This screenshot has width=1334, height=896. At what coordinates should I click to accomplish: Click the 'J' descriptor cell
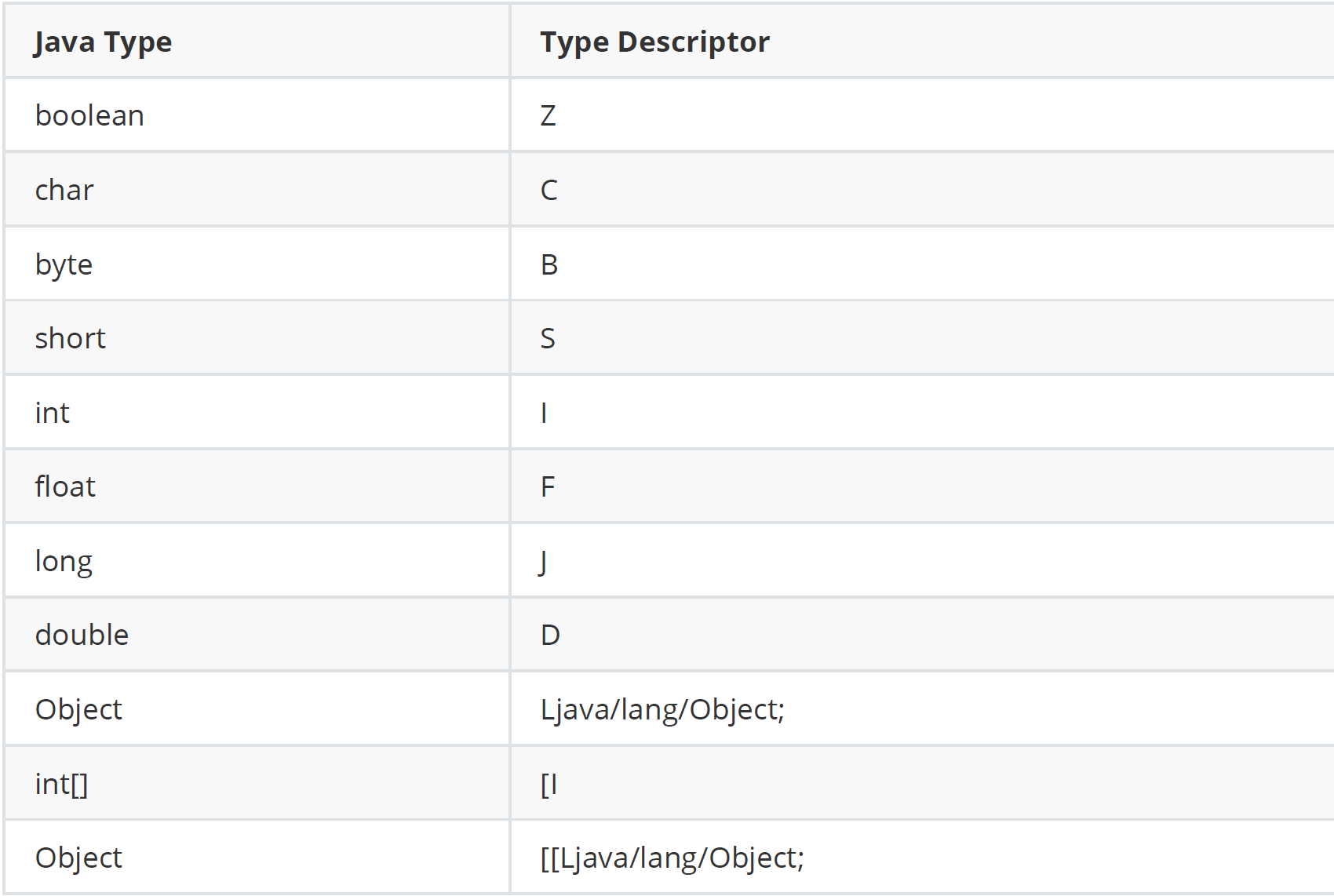pos(543,561)
